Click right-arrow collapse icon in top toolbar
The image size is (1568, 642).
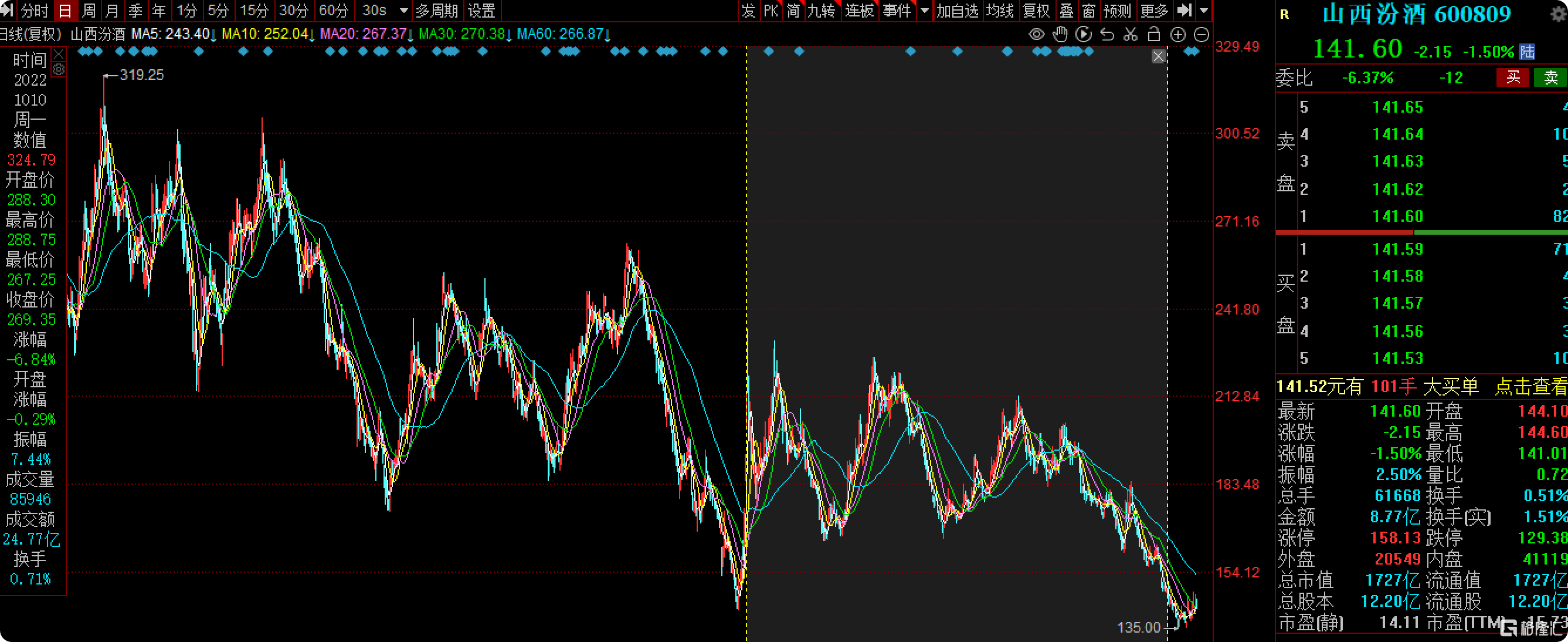tap(1185, 11)
